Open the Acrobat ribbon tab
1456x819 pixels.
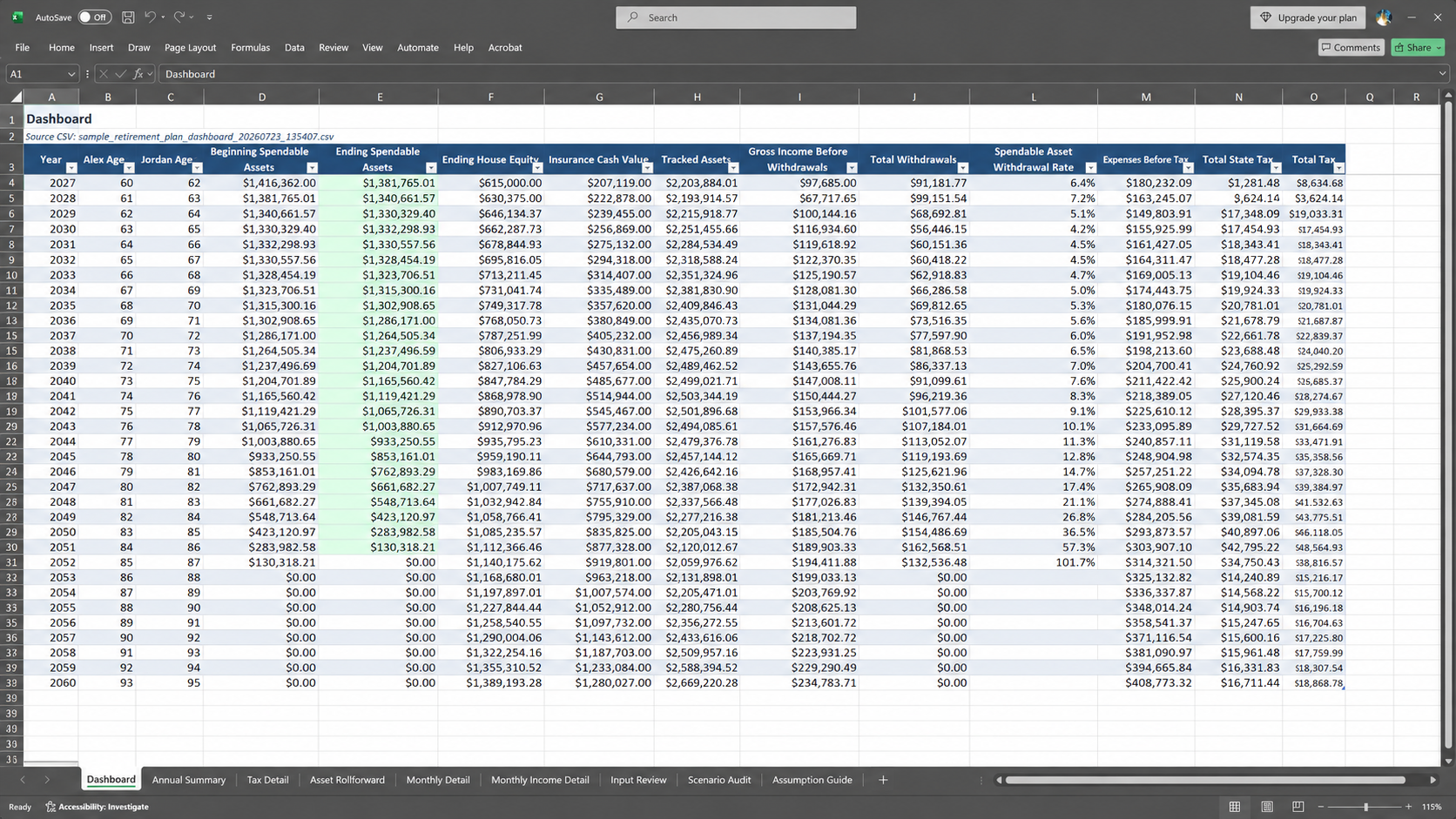pos(505,47)
